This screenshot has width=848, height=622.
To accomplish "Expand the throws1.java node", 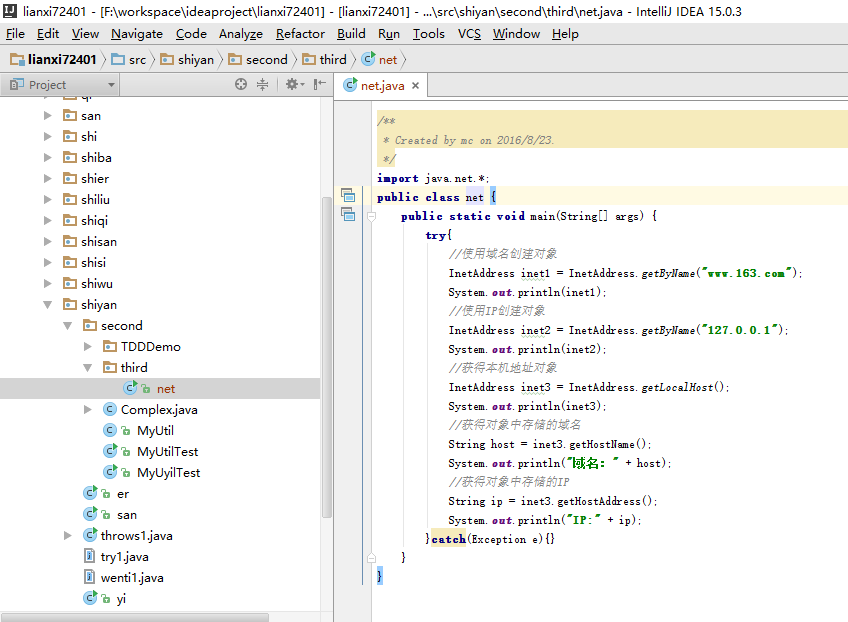I will (x=68, y=535).
